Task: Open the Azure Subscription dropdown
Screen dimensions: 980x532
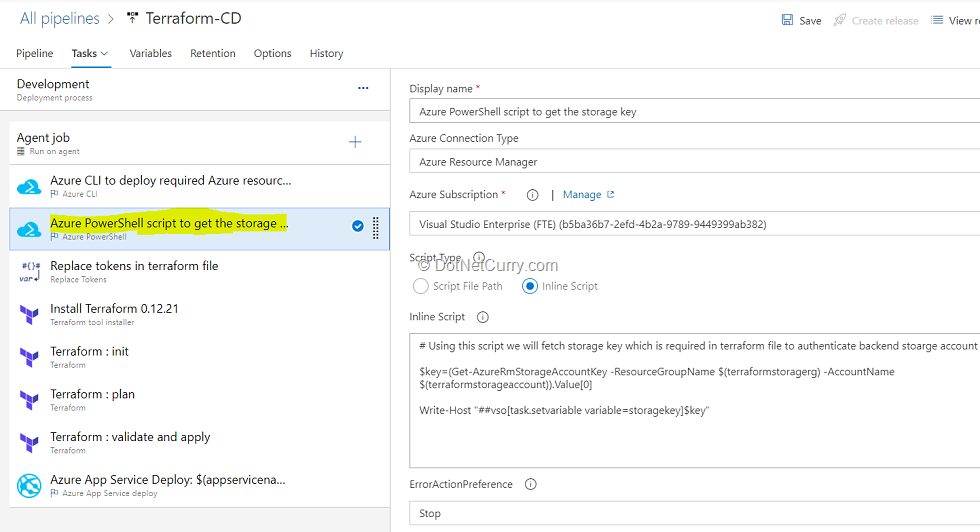Action: coord(694,224)
